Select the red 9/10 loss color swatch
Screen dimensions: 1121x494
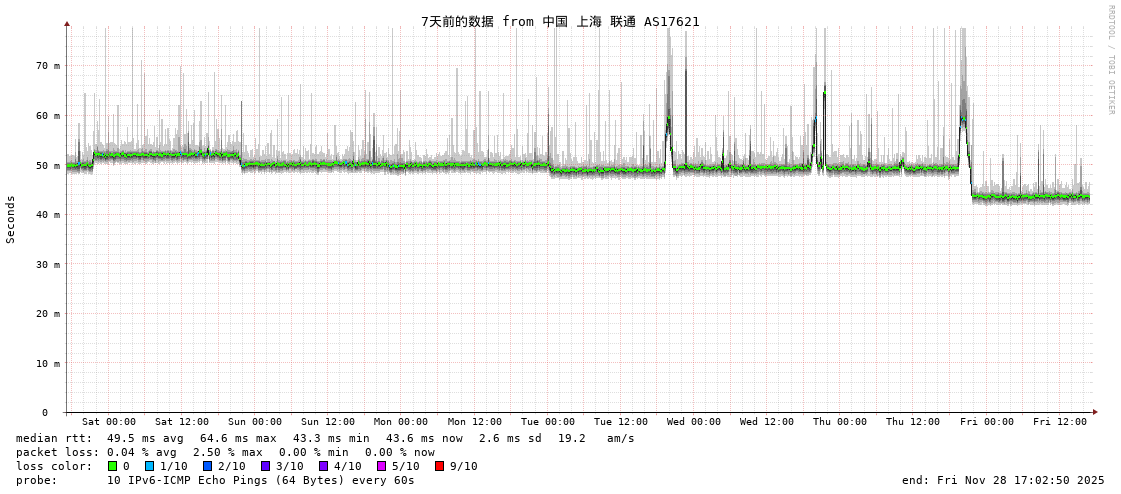(x=439, y=466)
